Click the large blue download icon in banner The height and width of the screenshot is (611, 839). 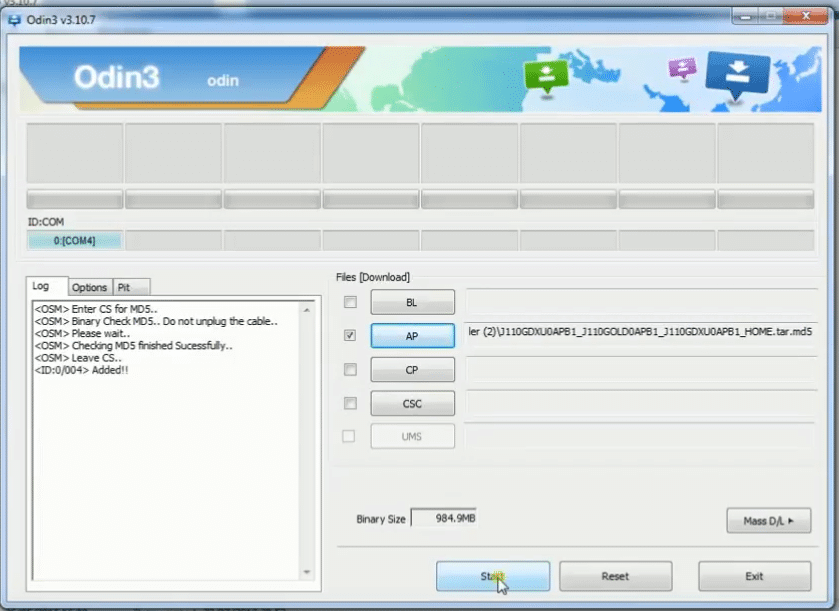tap(738, 75)
